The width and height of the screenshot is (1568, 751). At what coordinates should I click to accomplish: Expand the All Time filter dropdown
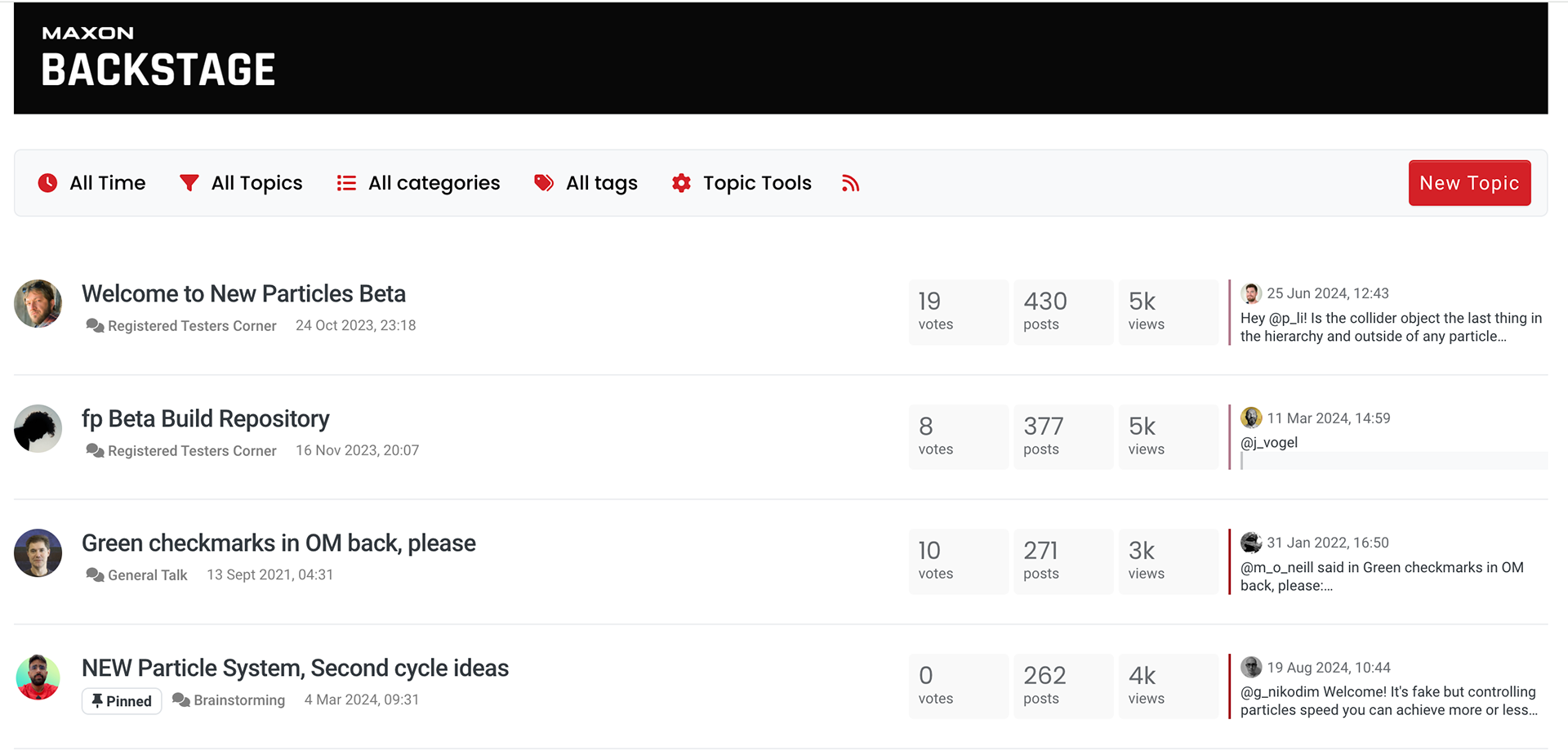[x=91, y=183]
